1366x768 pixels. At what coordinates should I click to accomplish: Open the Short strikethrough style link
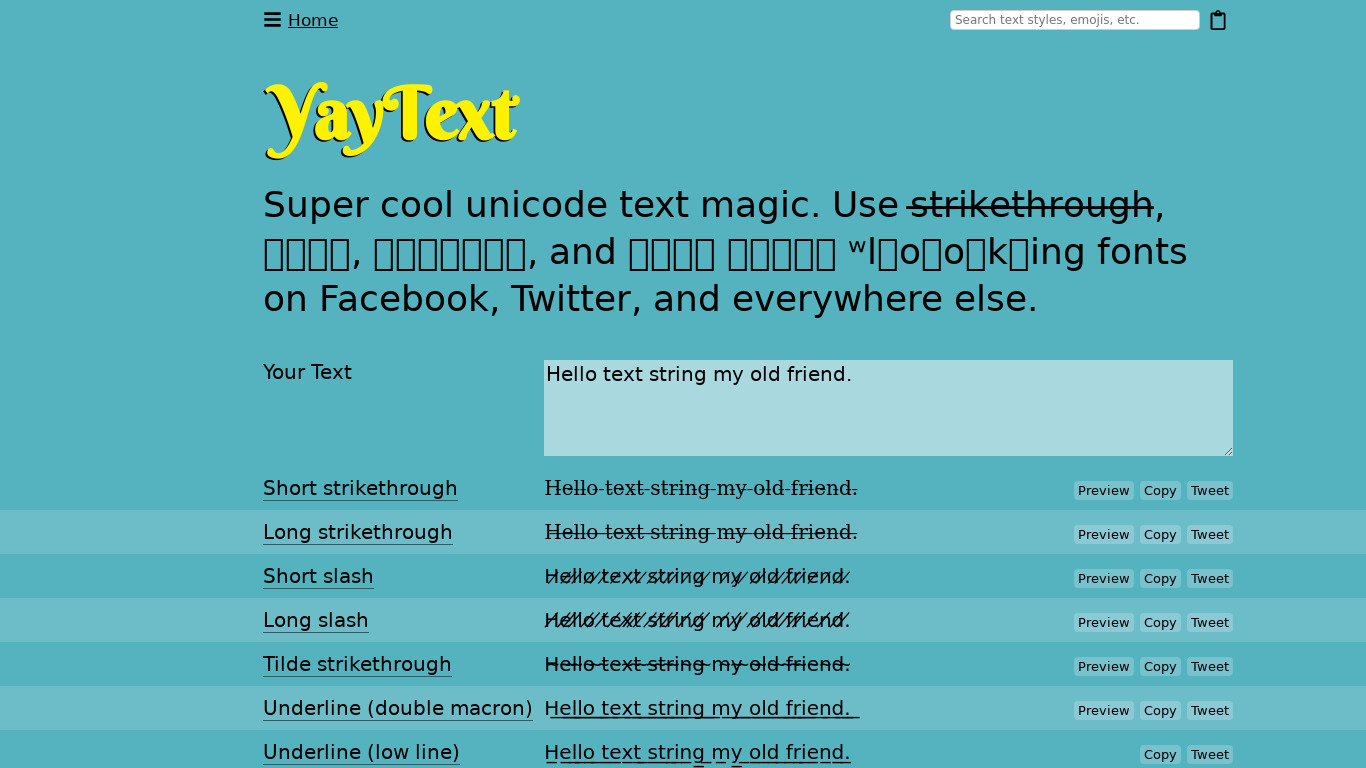(360, 488)
